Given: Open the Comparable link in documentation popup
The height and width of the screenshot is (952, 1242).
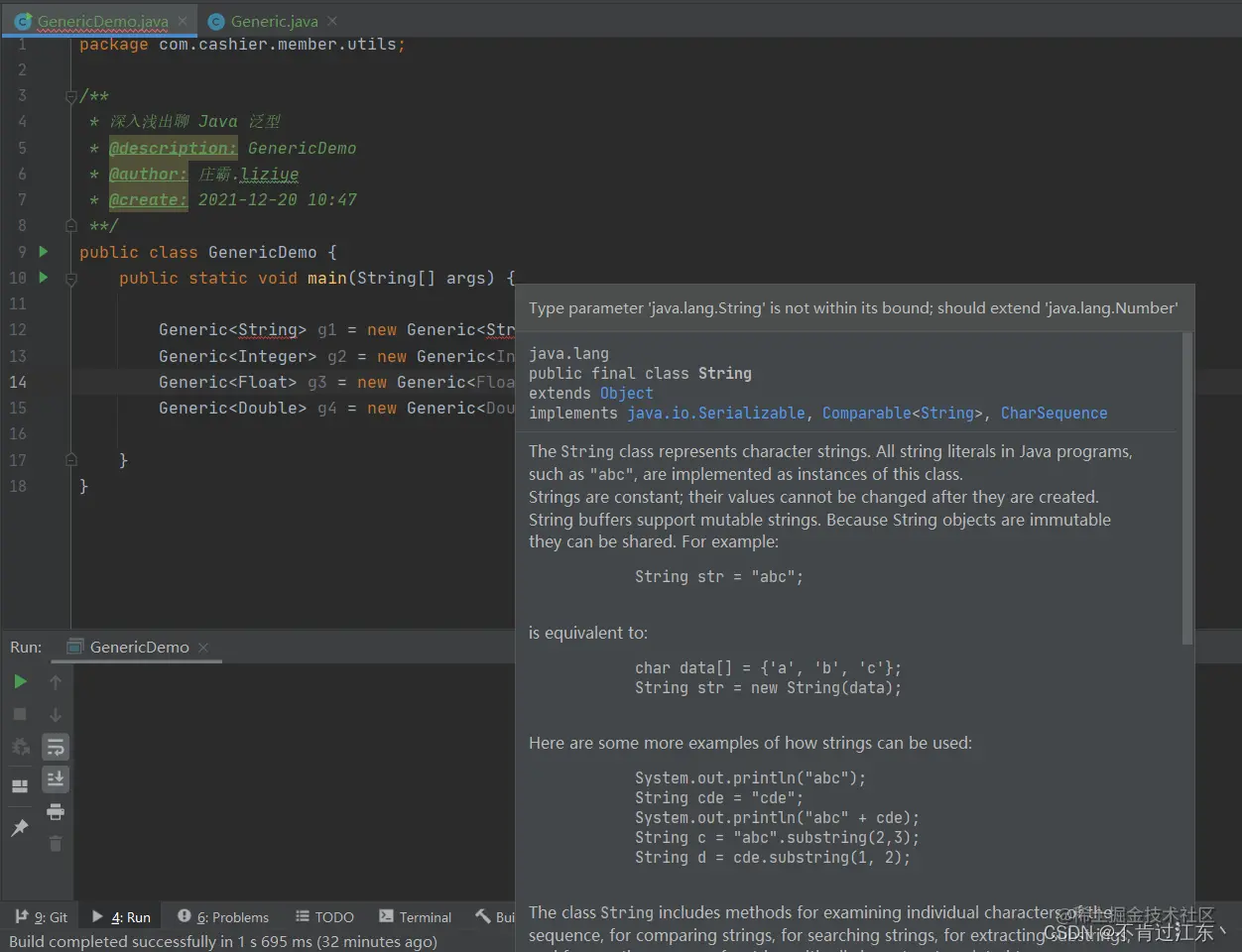Looking at the screenshot, I should pyautogui.click(x=866, y=413).
